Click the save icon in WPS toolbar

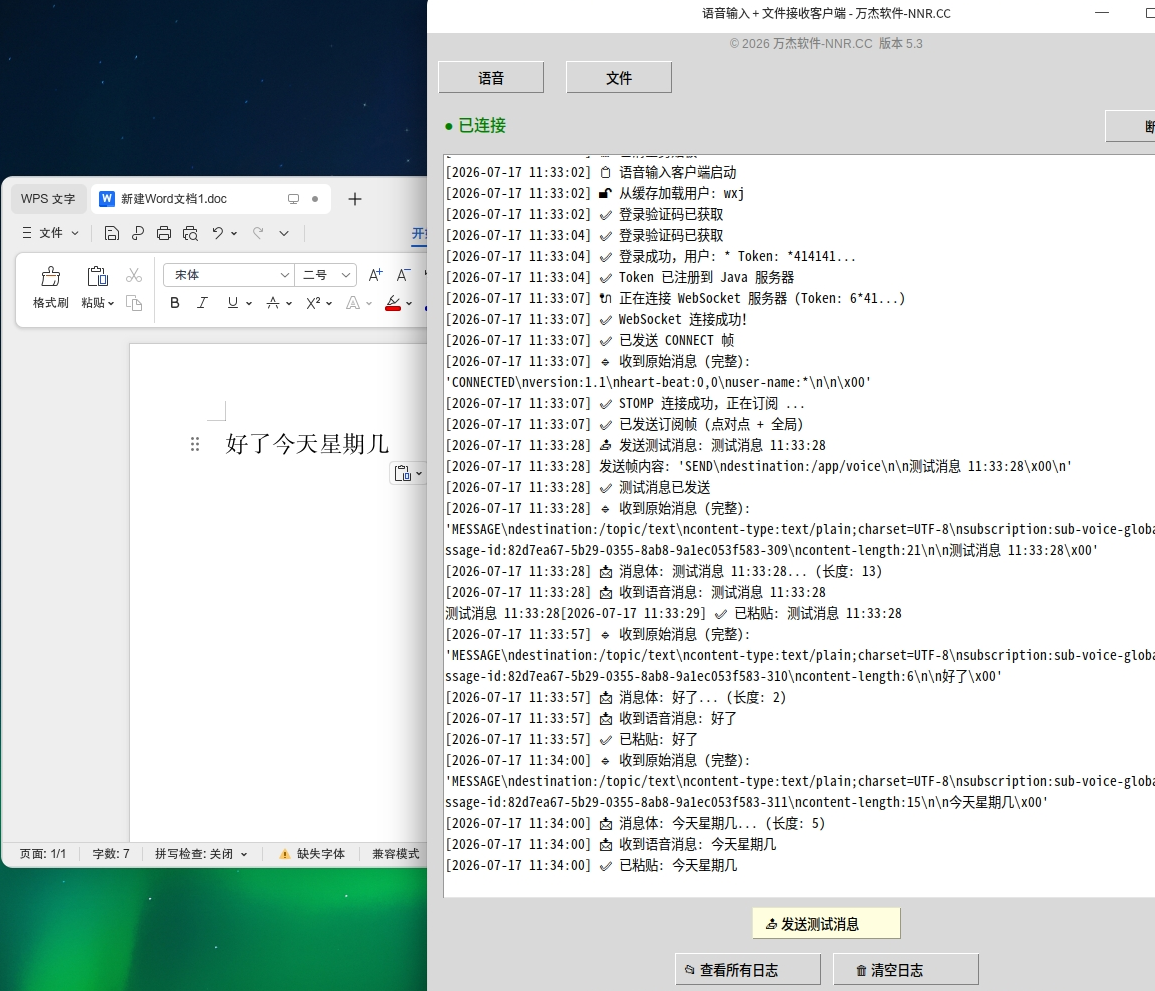111,234
